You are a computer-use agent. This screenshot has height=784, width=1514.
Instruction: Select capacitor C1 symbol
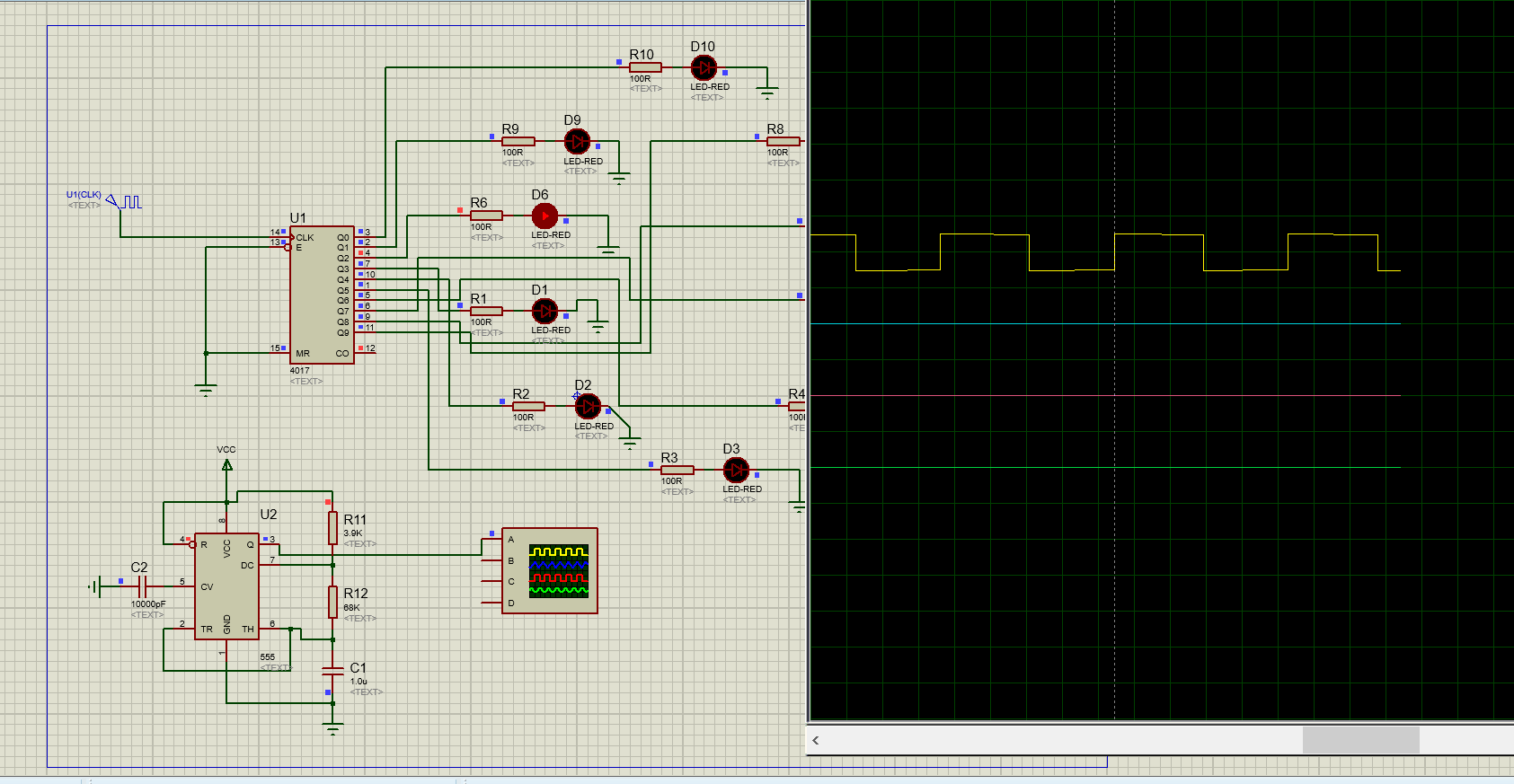click(332, 671)
